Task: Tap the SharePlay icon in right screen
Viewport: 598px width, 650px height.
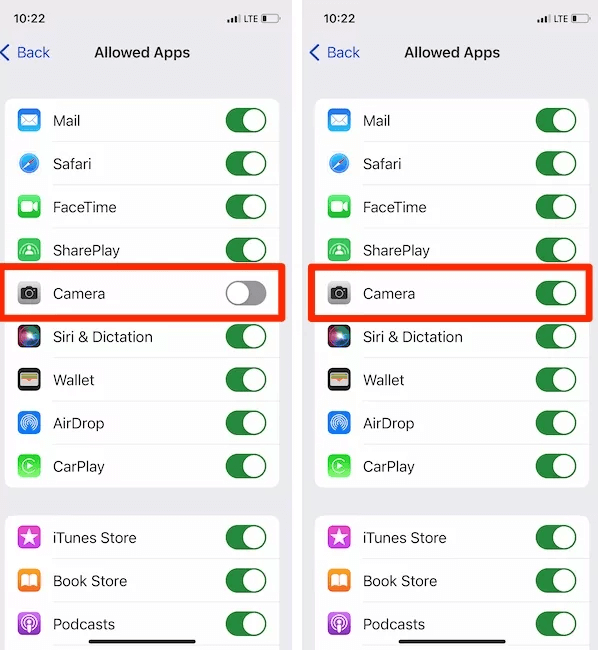Action: click(x=339, y=250)
